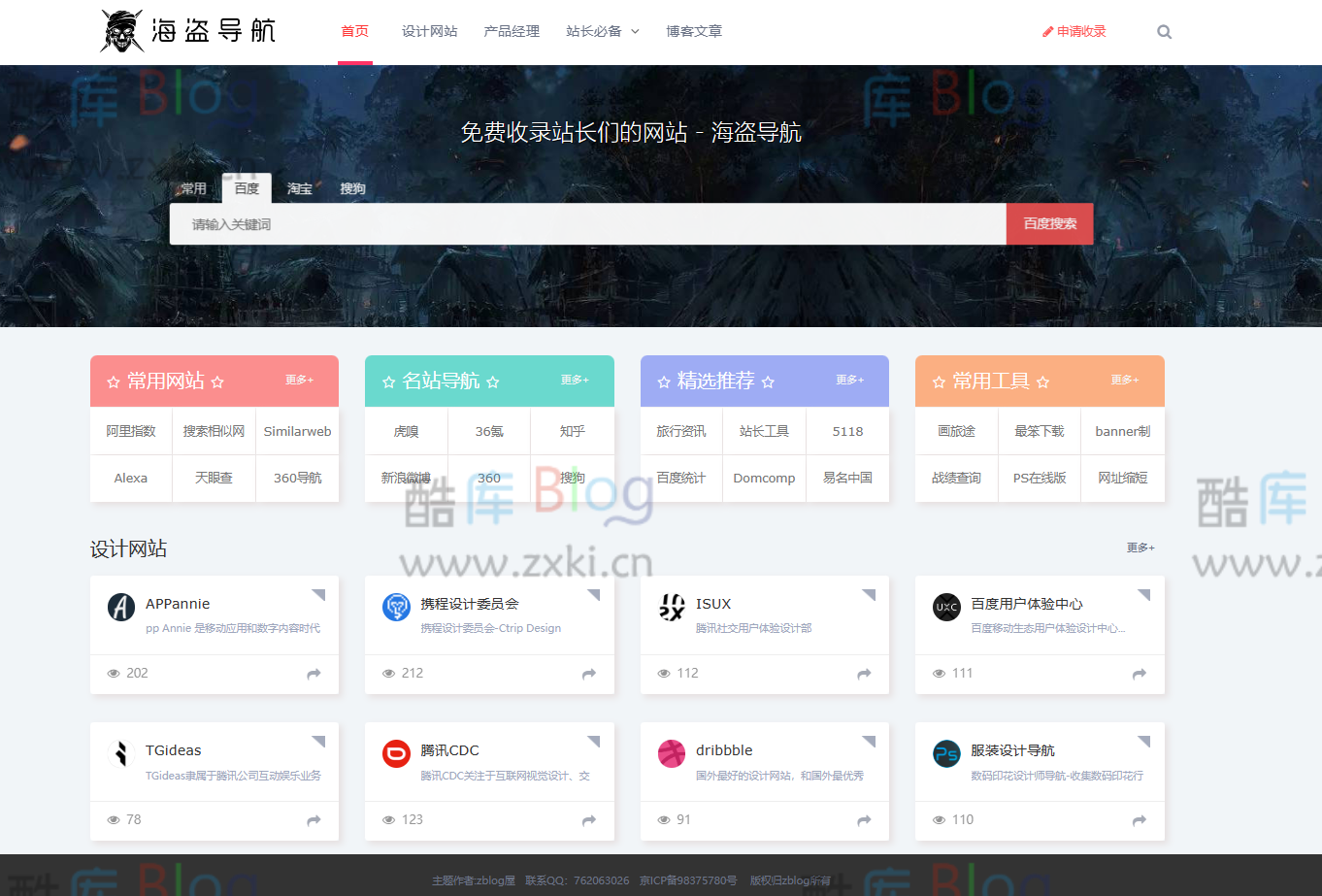This screenshot has height=896, width=1322.
Task: Click the PS icon on 服装设计导航 card
Action: tap(945, 752)
